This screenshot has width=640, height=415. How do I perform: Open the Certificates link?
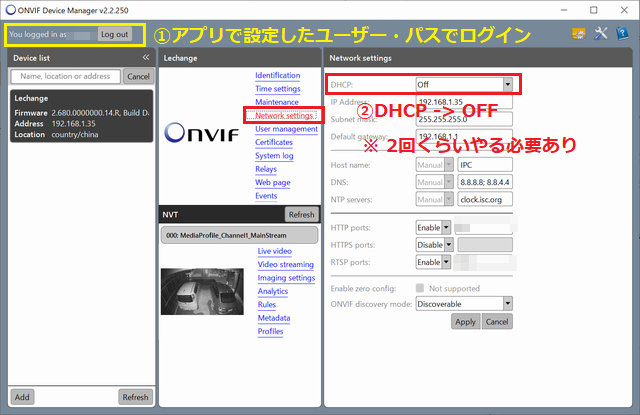tap(274, 142)
